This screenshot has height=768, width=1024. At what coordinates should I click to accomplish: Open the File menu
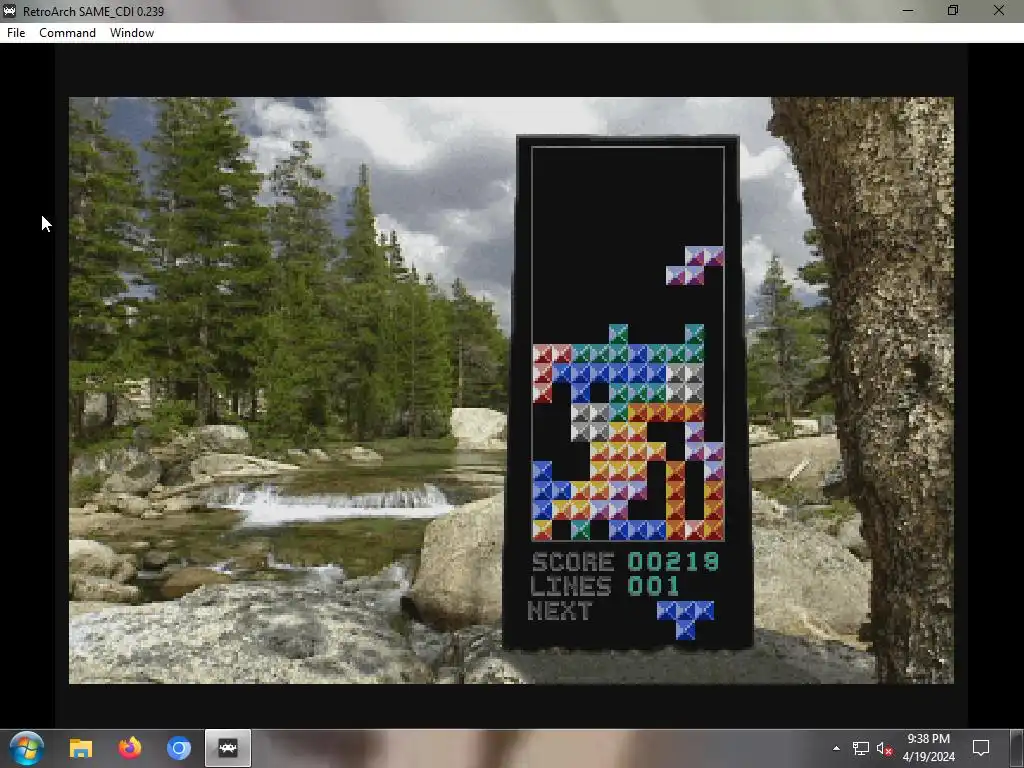[x=16, y=33]
